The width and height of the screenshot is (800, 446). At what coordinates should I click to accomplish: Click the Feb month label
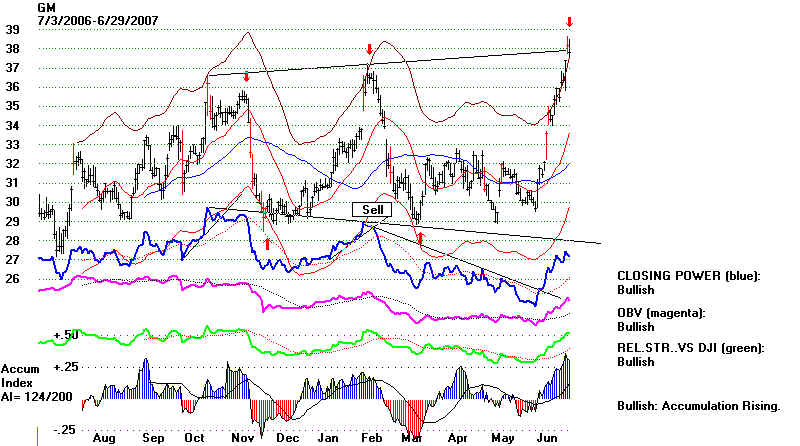pyautogui.click(x=371, y=438)
